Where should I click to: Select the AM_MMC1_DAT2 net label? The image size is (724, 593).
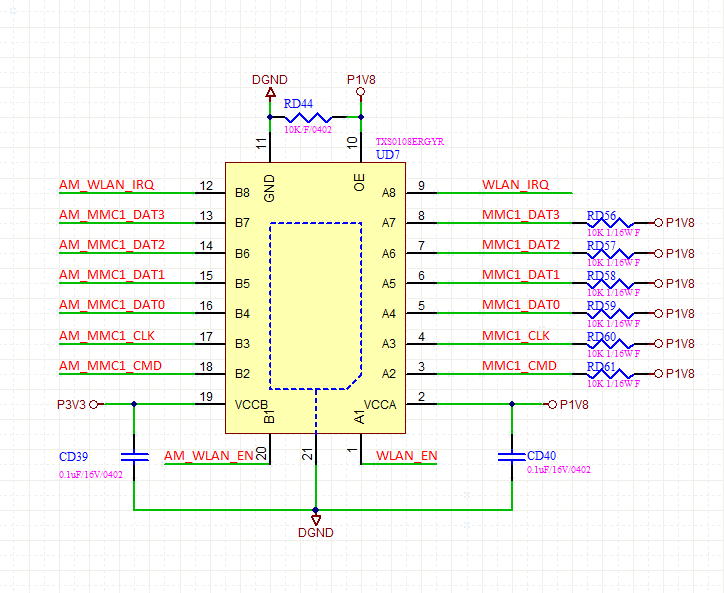click(112, 245)
